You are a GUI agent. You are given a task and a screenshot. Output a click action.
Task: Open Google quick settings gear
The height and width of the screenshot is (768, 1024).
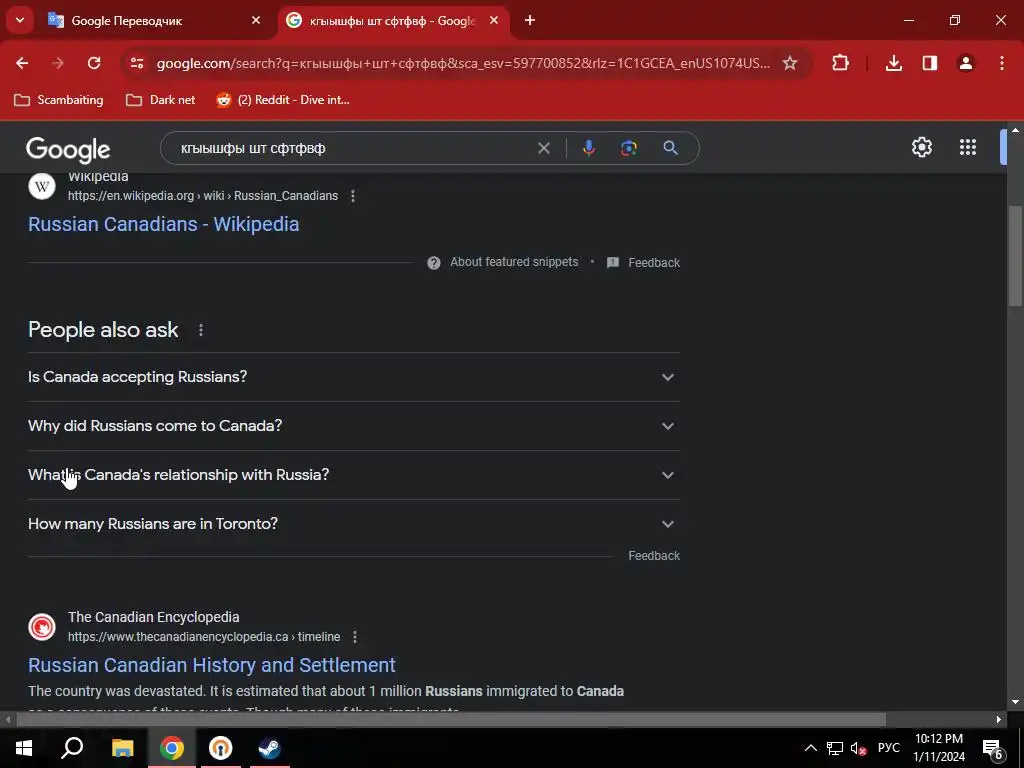921,147
